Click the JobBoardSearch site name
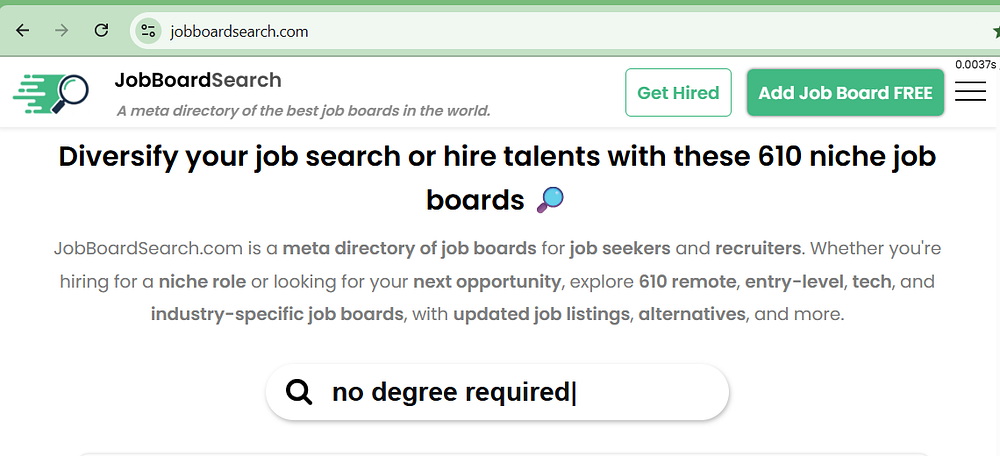 [198, 80]
